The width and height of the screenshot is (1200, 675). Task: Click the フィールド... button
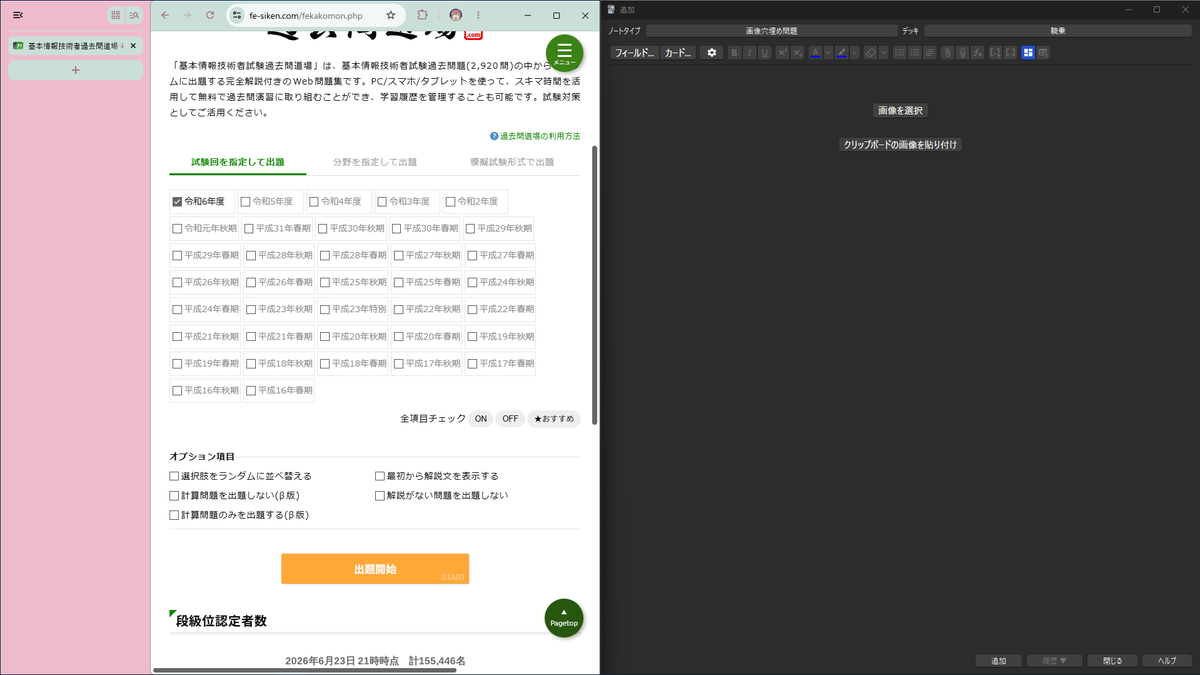click(634, 53)
